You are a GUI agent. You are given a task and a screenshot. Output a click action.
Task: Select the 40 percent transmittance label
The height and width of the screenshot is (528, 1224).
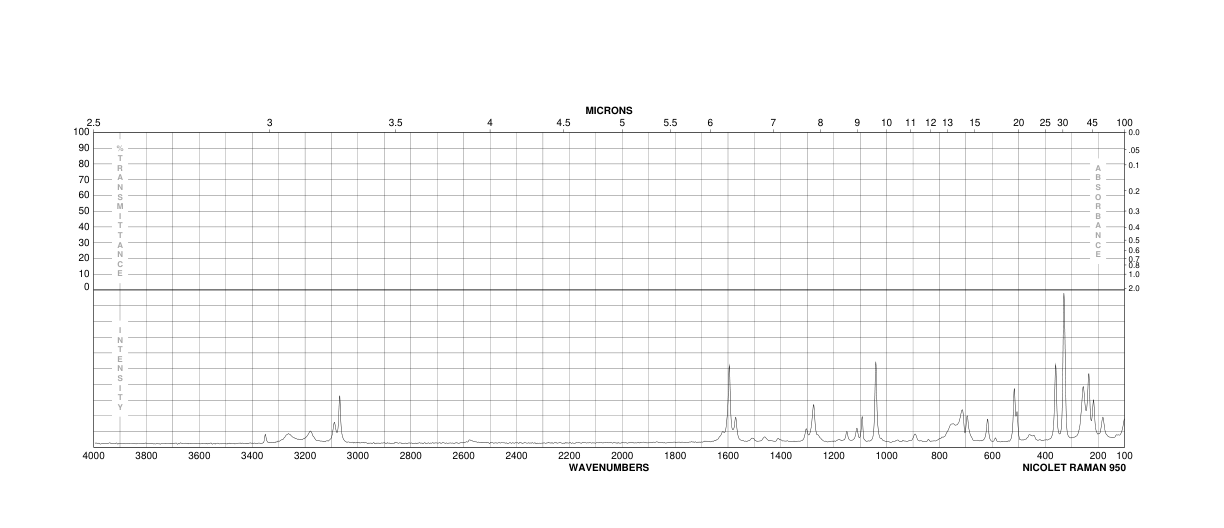click(x=84, y=226)
